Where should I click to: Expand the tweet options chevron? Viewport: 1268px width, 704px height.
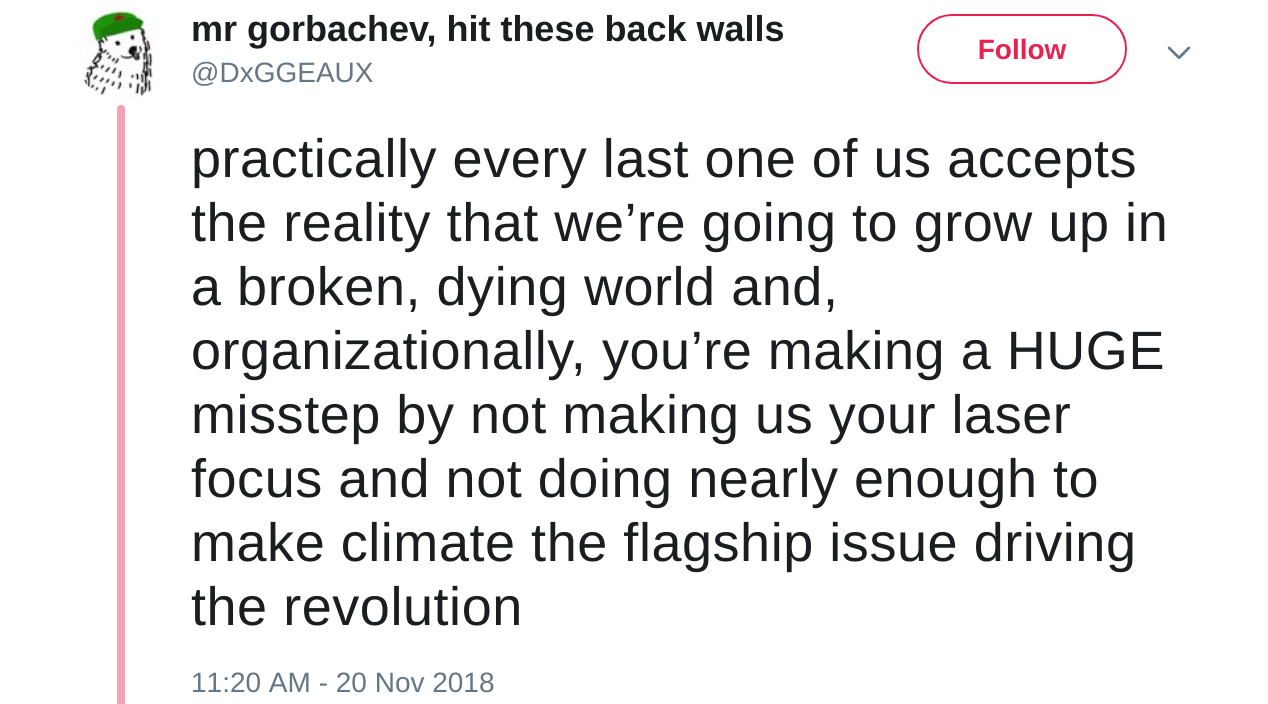[x=1178, y=52]
